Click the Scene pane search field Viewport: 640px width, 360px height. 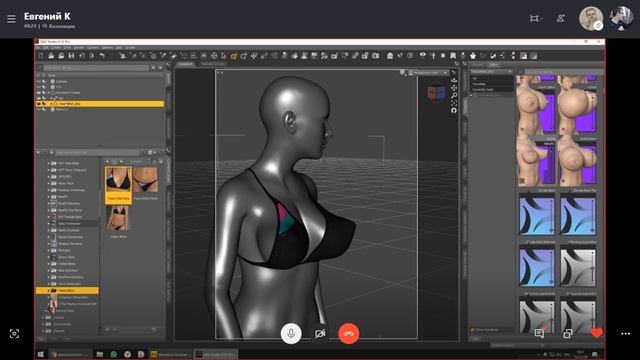pyautogui.click(x=96, y=68)
